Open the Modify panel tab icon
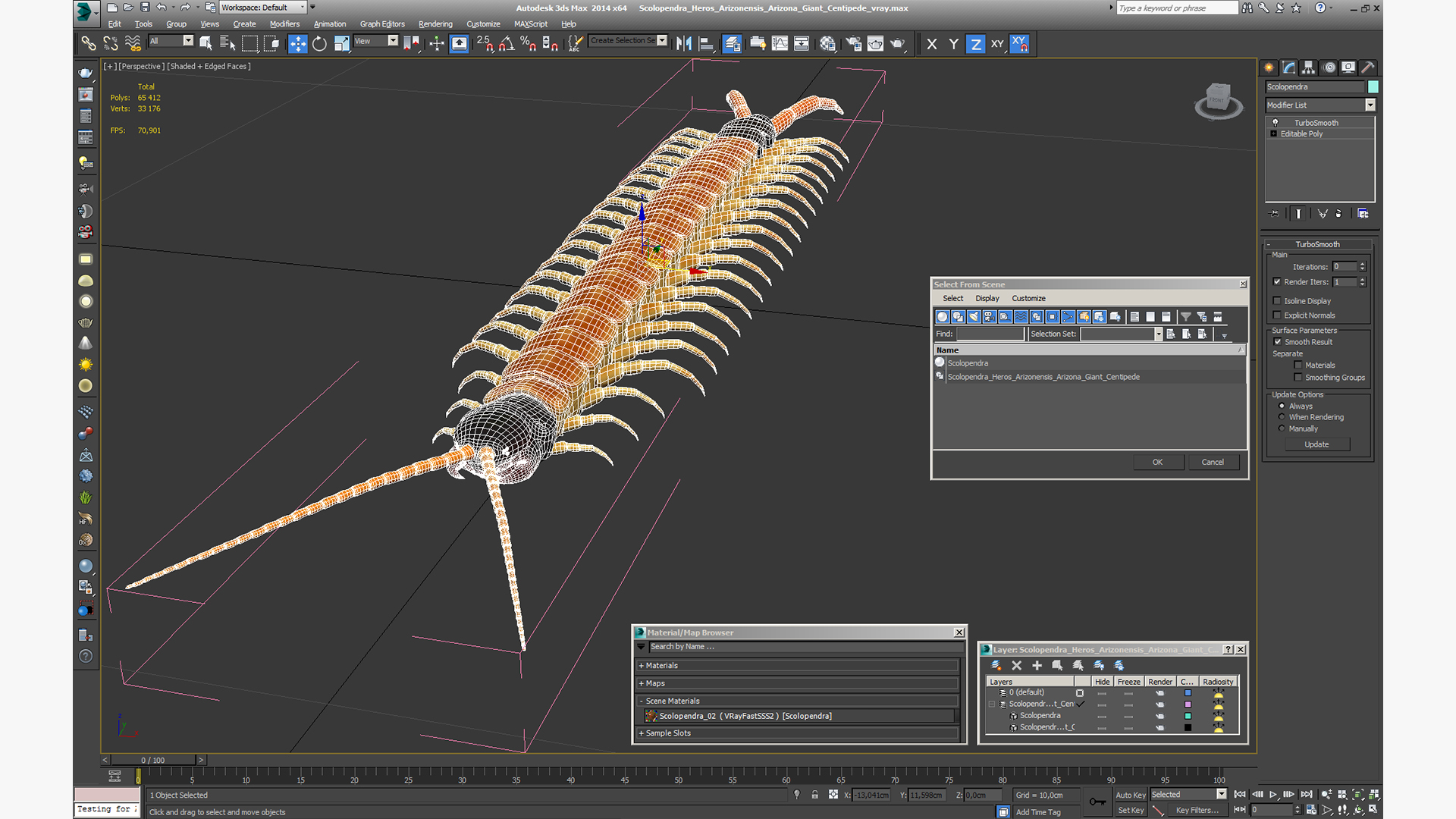 (x=1288, y=67)
